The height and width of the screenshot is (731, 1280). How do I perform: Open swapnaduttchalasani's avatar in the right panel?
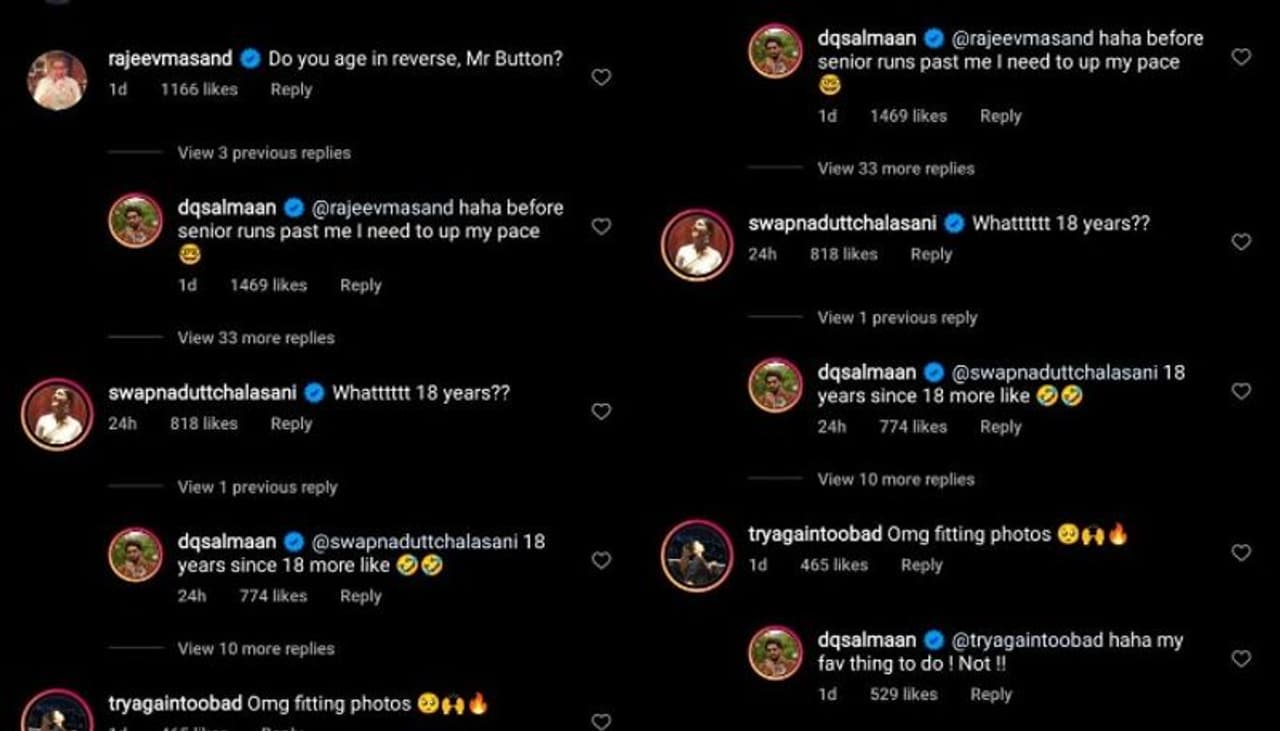coord(697,245)
